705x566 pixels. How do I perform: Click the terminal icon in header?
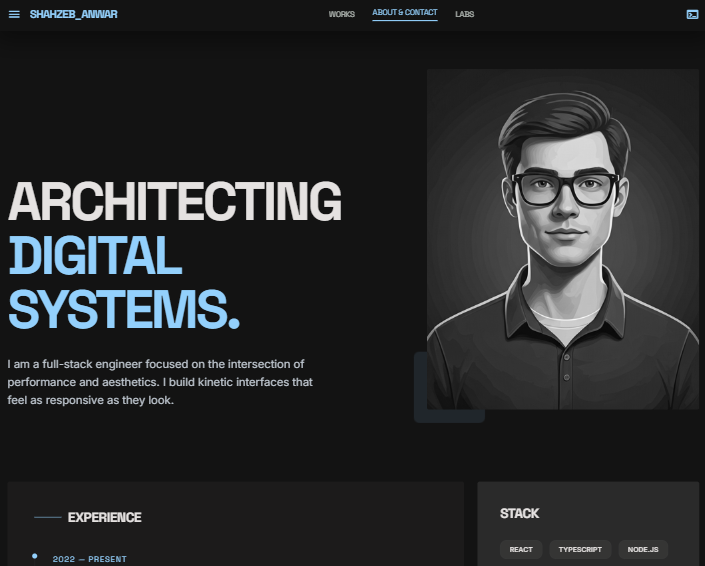click(x=692, y=14)
